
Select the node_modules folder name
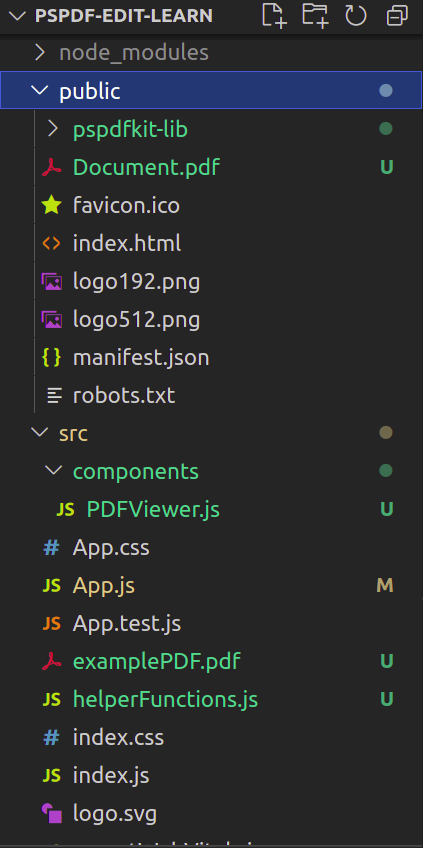tap(134, 52)
